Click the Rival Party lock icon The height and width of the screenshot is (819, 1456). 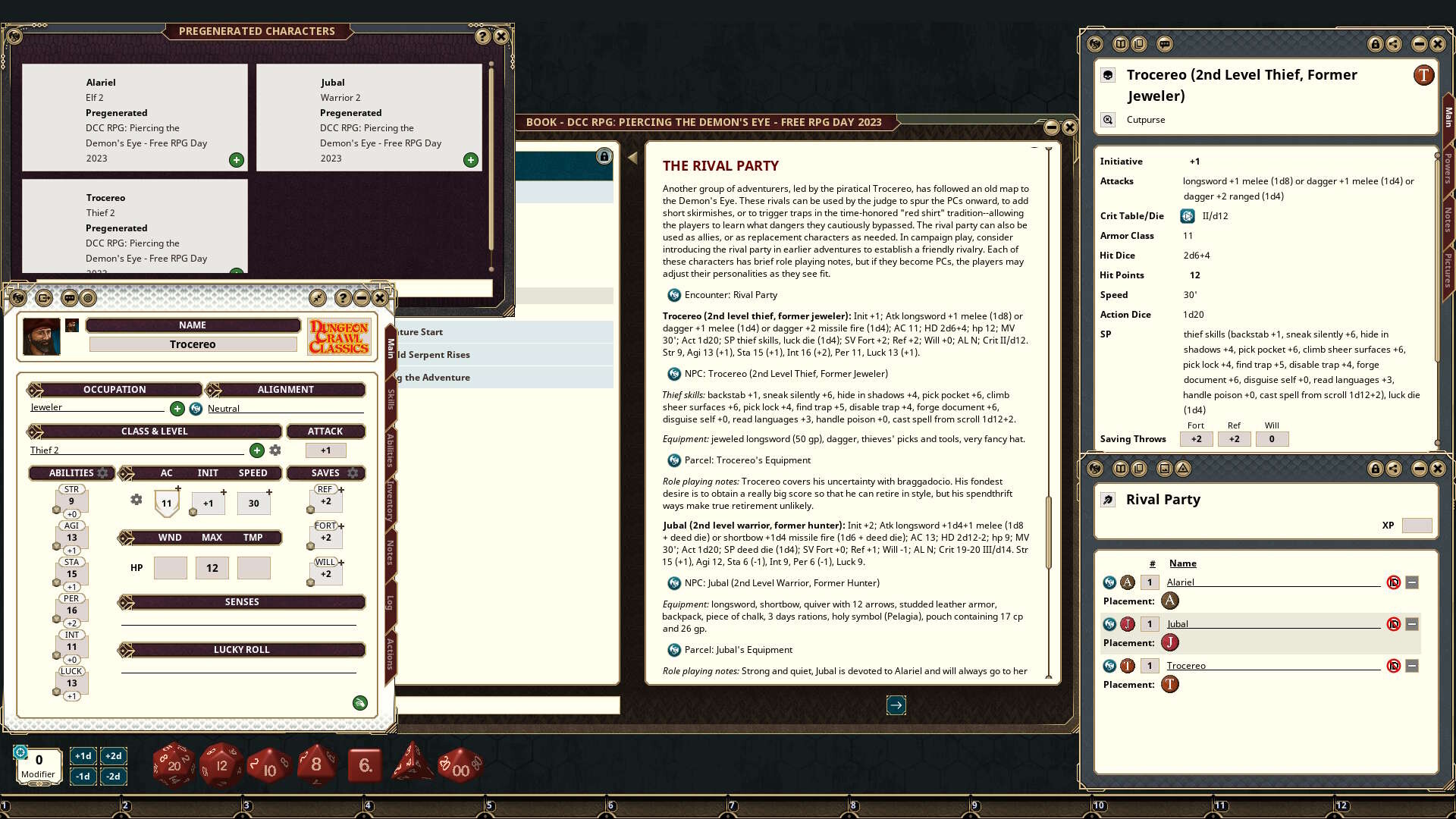[x=1375, y=469]
